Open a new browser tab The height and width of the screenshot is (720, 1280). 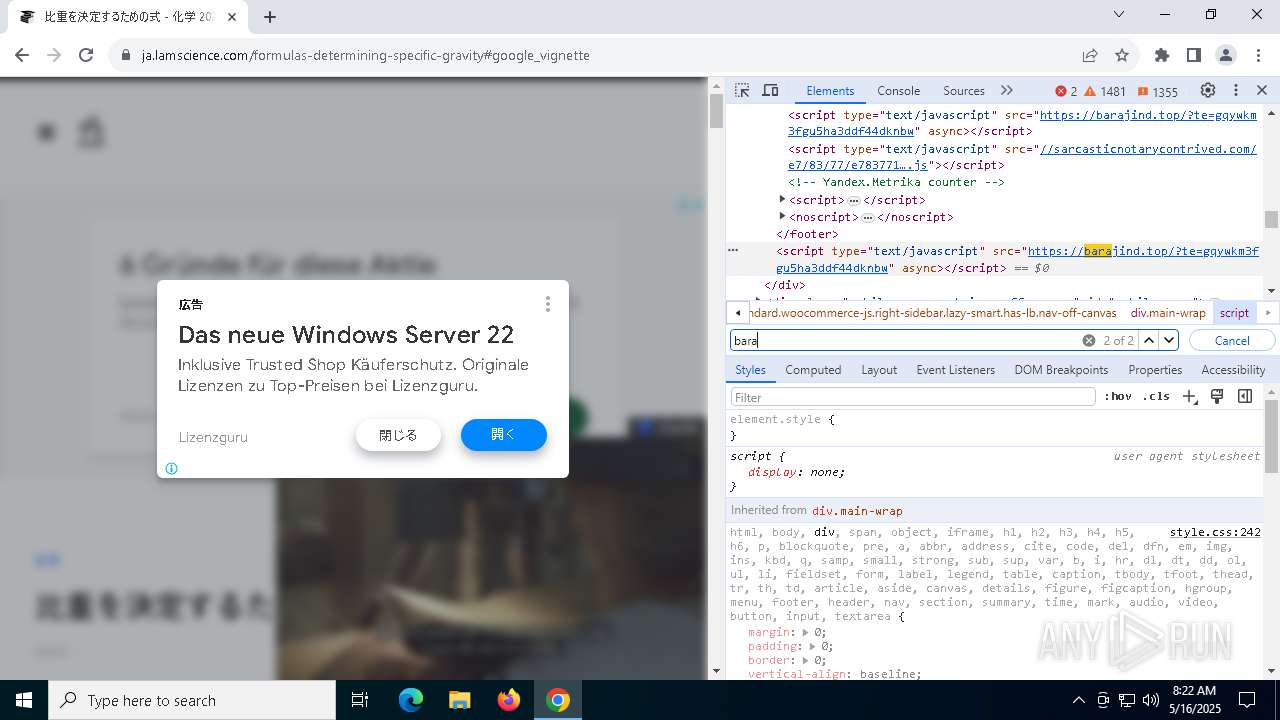pyautogui.click(x=270, y=17)
